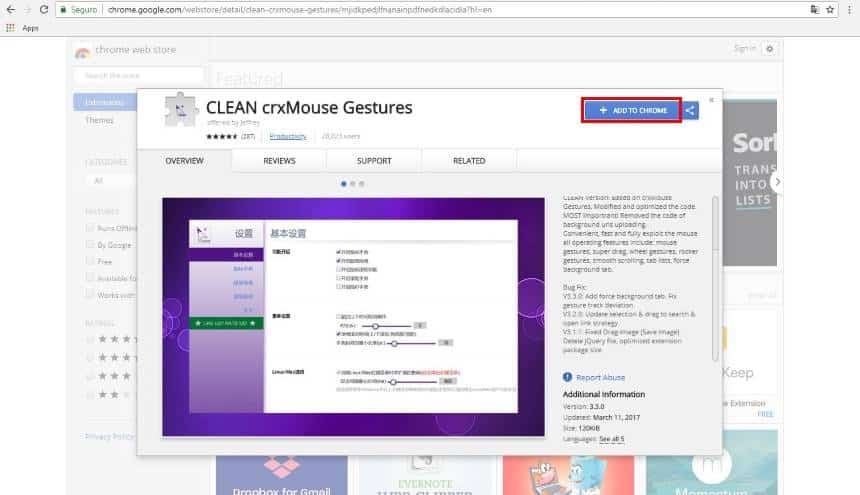This screenshot has width=860, height=495.
Task: Click the Add to Chrome button
Action: click(631, 110)
